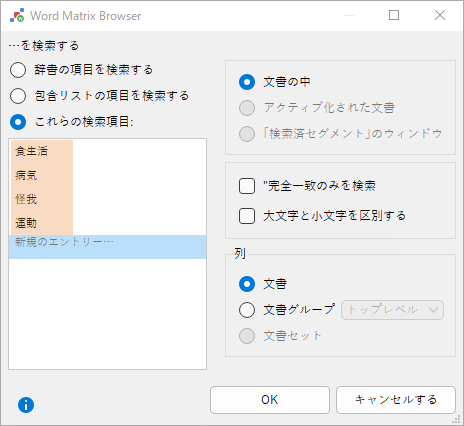Click the Word Matrix Browser app icon
Screen dimensions: 464x426
click(17, 16)
